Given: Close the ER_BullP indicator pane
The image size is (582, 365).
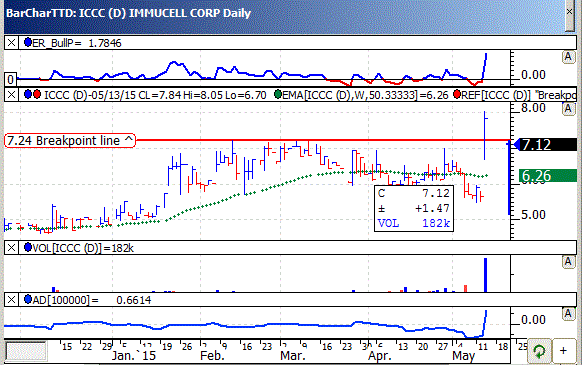Looking at the screenshot, I should point(12,43).
